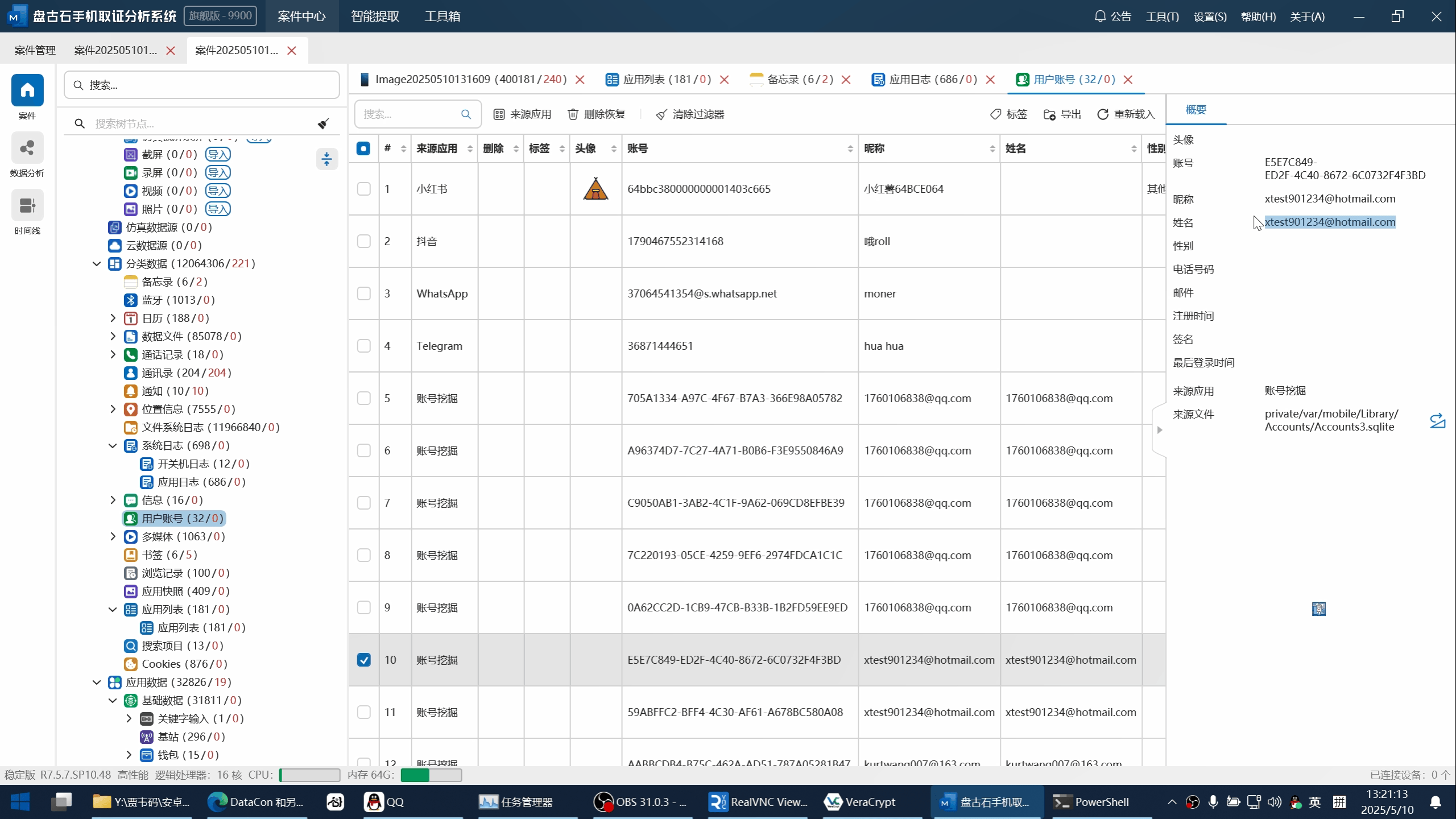Image resolution: width=1456 pixels, height=819 pixels.
Task: Expand the 多媒体 tree node
Action: pyautogui.click(x=113, y=536)
